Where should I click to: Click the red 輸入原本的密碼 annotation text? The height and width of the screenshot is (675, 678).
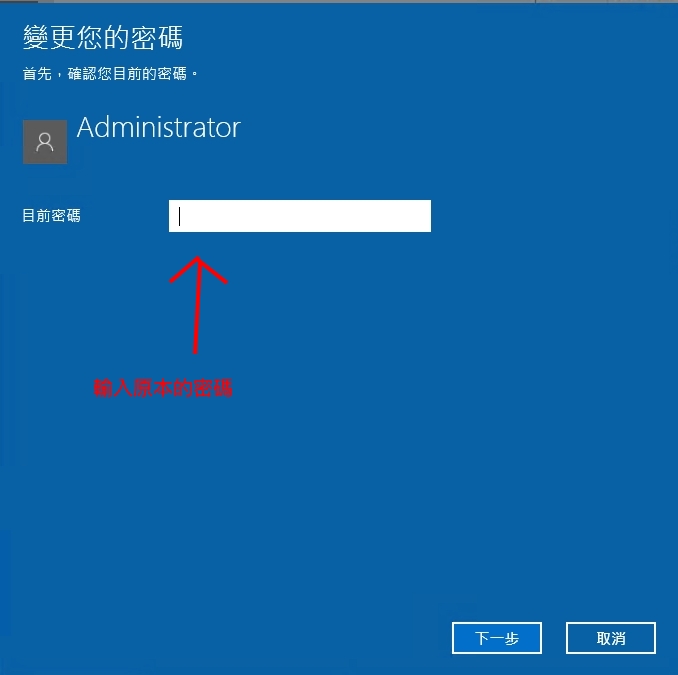click(163, 388)
